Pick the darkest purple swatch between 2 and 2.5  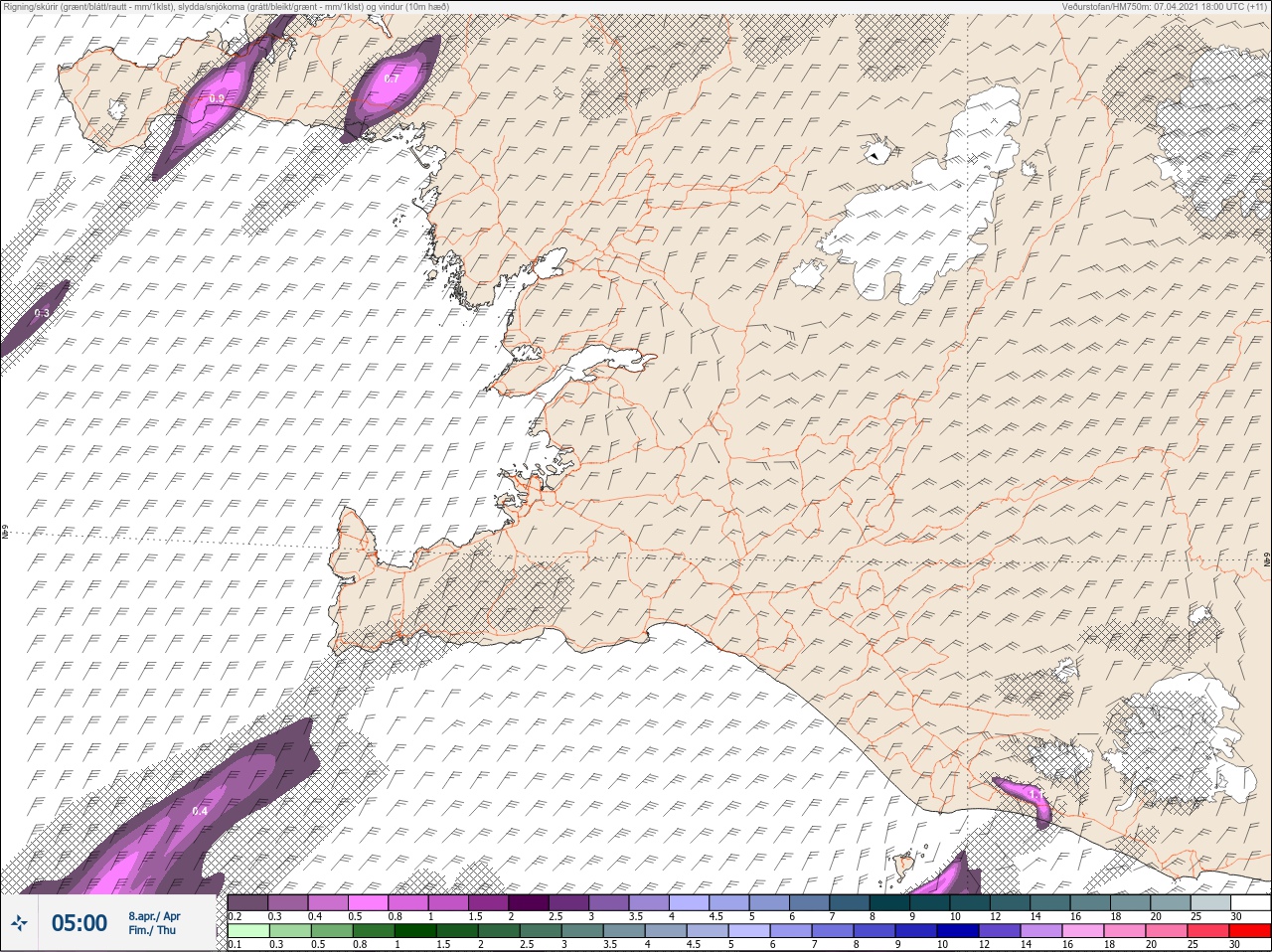point(529,903)
